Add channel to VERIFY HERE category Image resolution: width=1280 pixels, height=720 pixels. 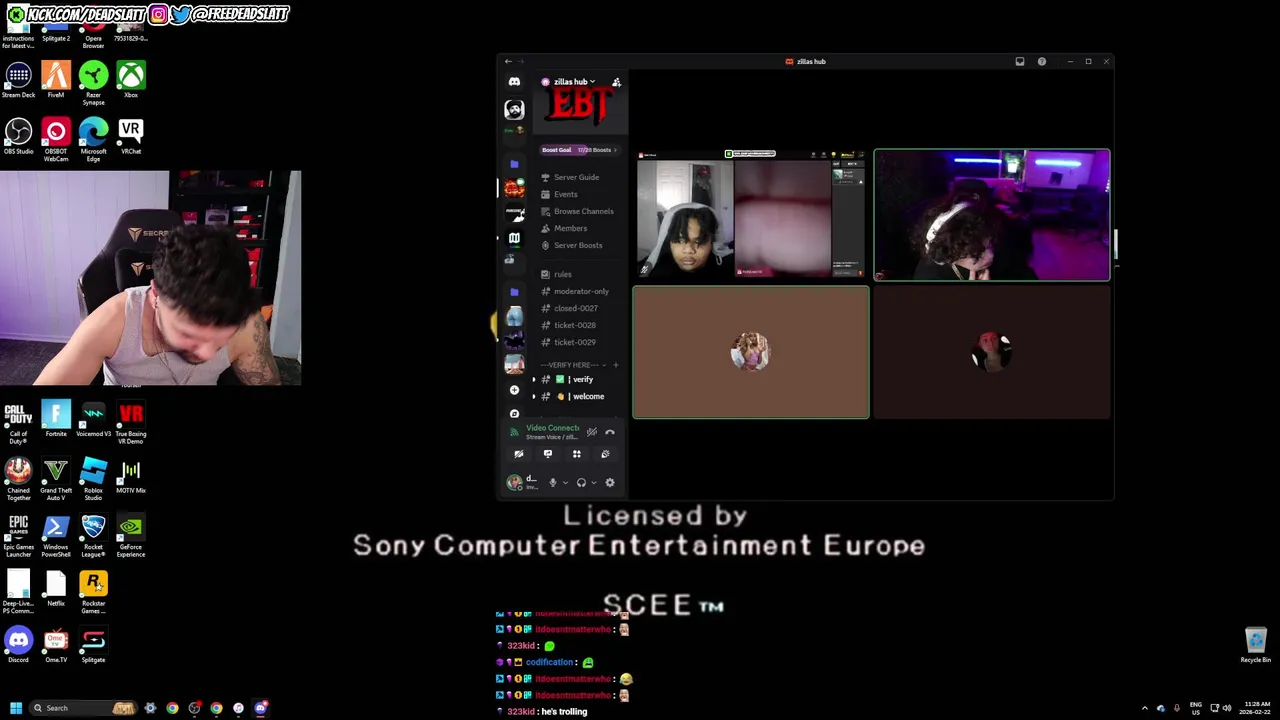point(616,365)
